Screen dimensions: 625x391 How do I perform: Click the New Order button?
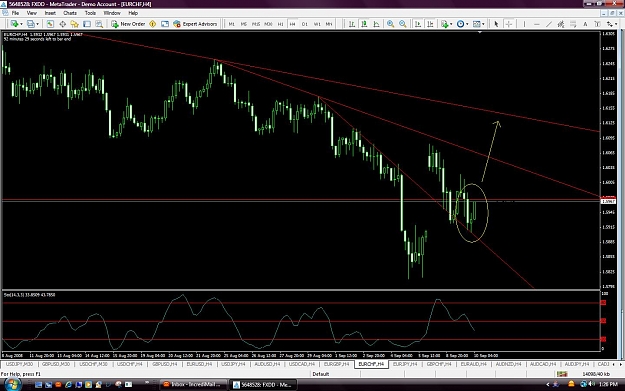tap(128, 24)
